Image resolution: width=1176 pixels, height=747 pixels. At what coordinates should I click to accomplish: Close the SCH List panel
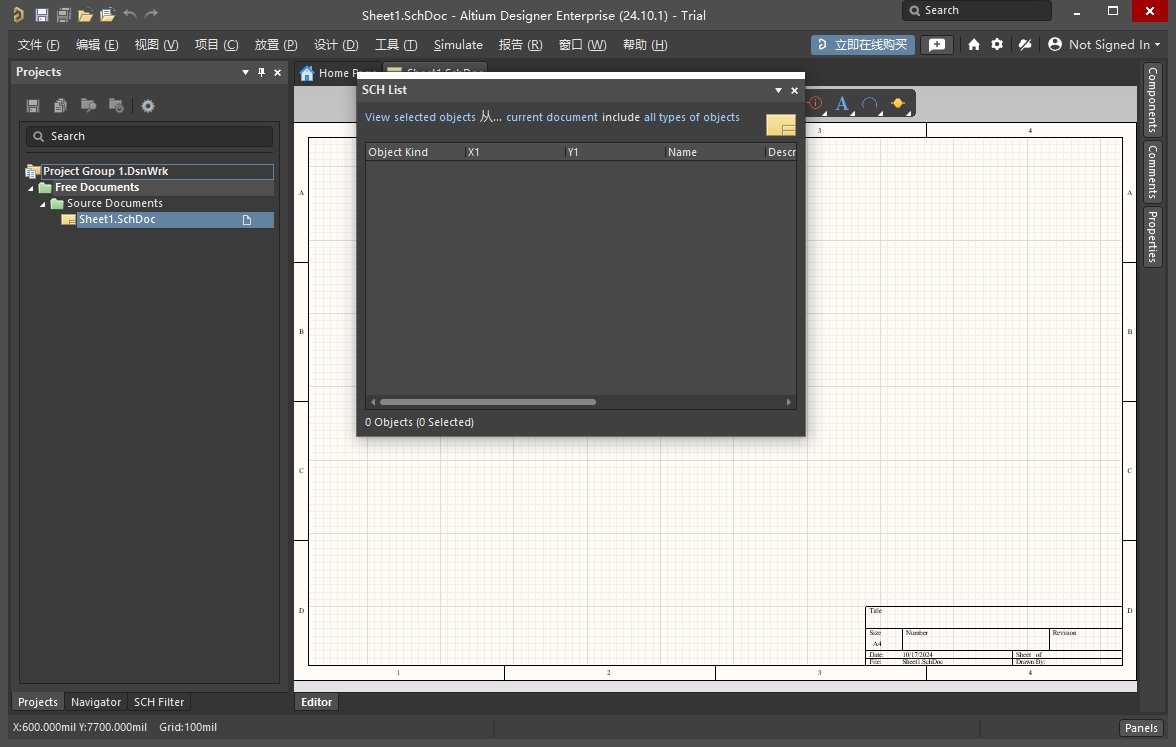(794, 90)
